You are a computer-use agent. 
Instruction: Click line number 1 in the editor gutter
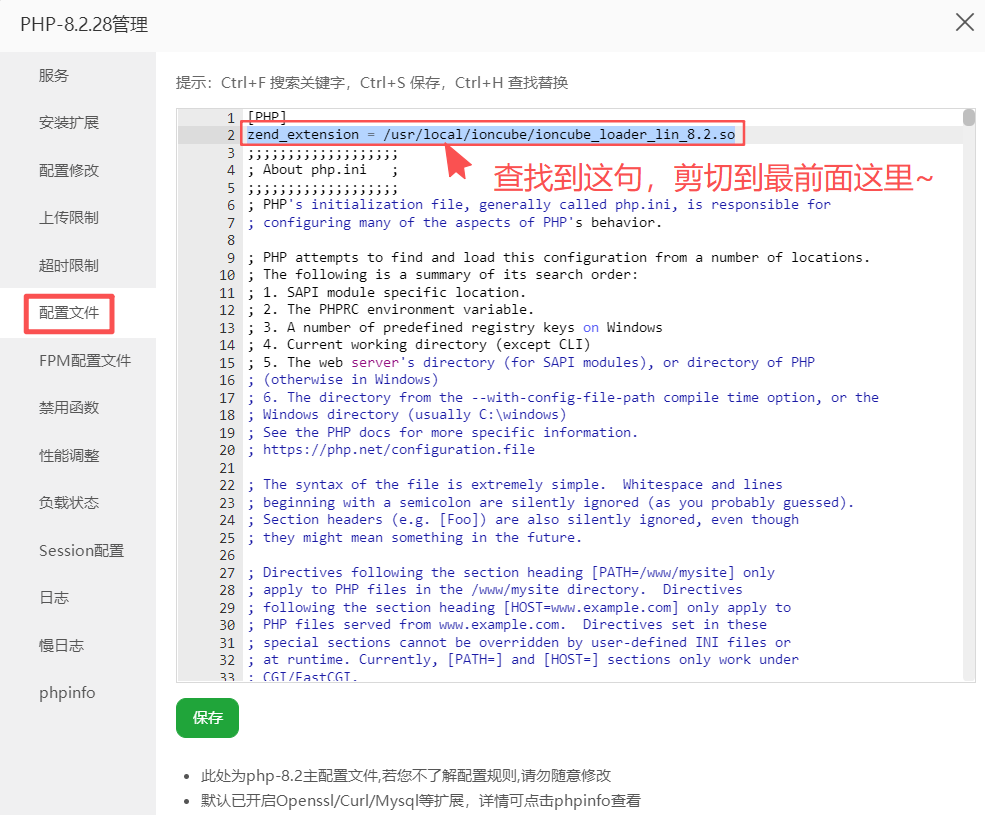(x=231, y=116)
